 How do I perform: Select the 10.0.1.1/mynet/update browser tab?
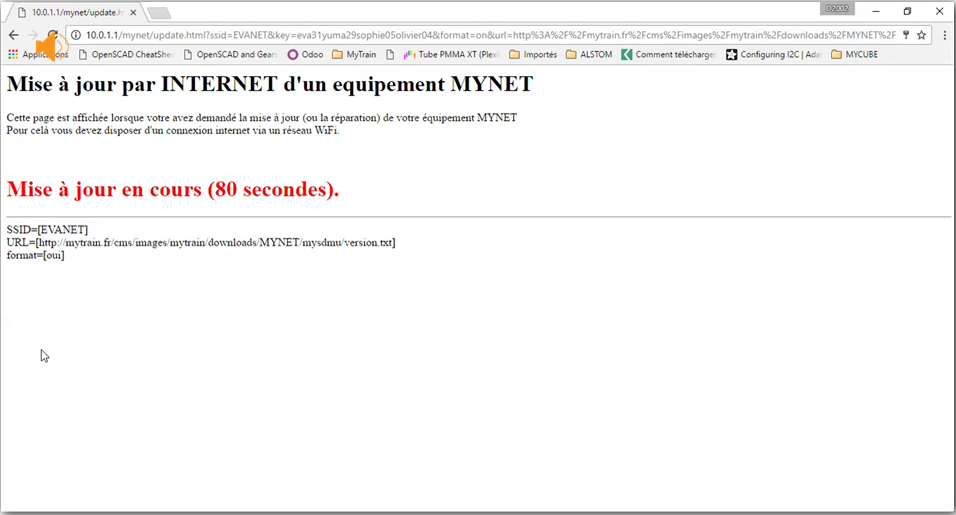(73, 12)
